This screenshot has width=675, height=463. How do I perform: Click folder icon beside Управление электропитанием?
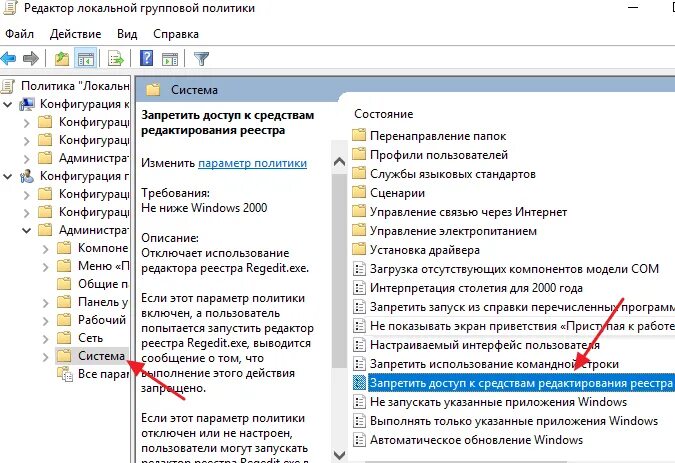359,231
